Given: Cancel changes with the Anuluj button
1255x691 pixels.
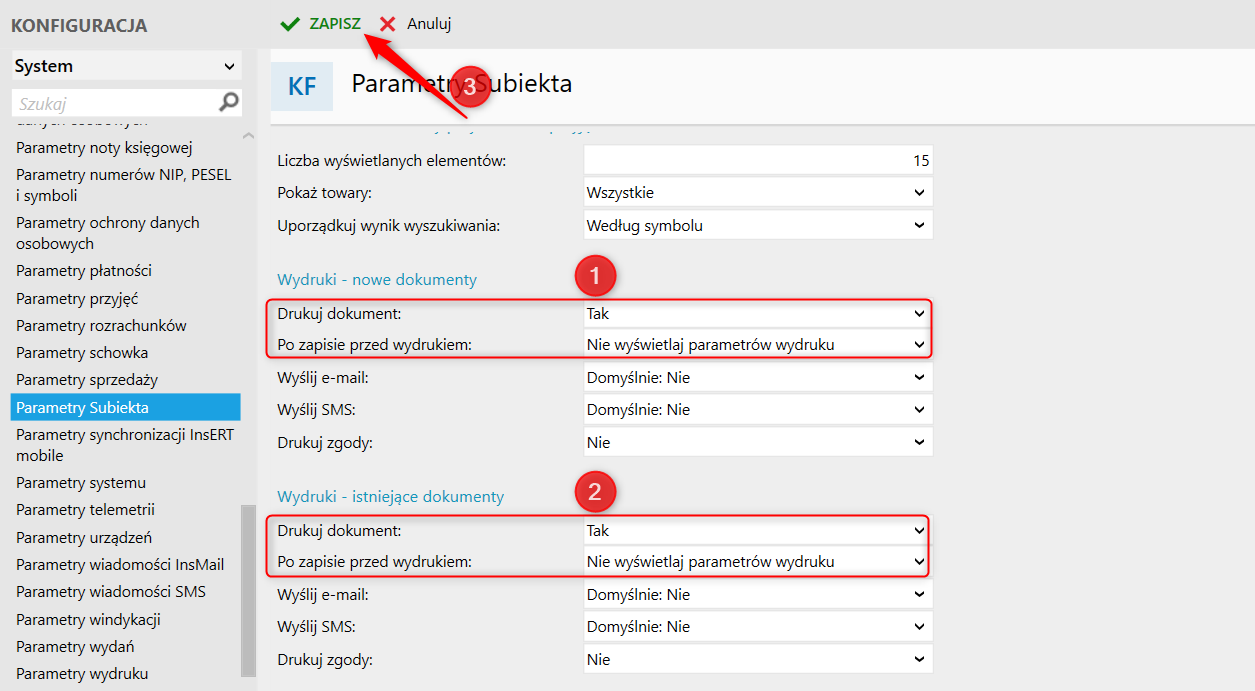Looking at the screenshot, I should tap(429, 24).
